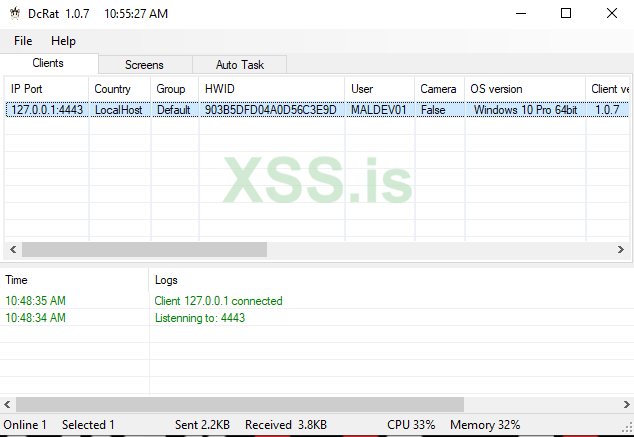Image resolution: width=634 pixels, height=437 pixels.
Task: Click the clients list right scroll arrow
Action: click(x=621, y=249)
